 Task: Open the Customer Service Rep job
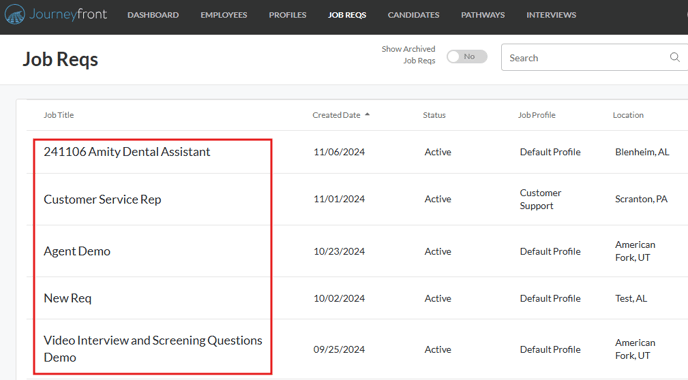coord(102,199)
